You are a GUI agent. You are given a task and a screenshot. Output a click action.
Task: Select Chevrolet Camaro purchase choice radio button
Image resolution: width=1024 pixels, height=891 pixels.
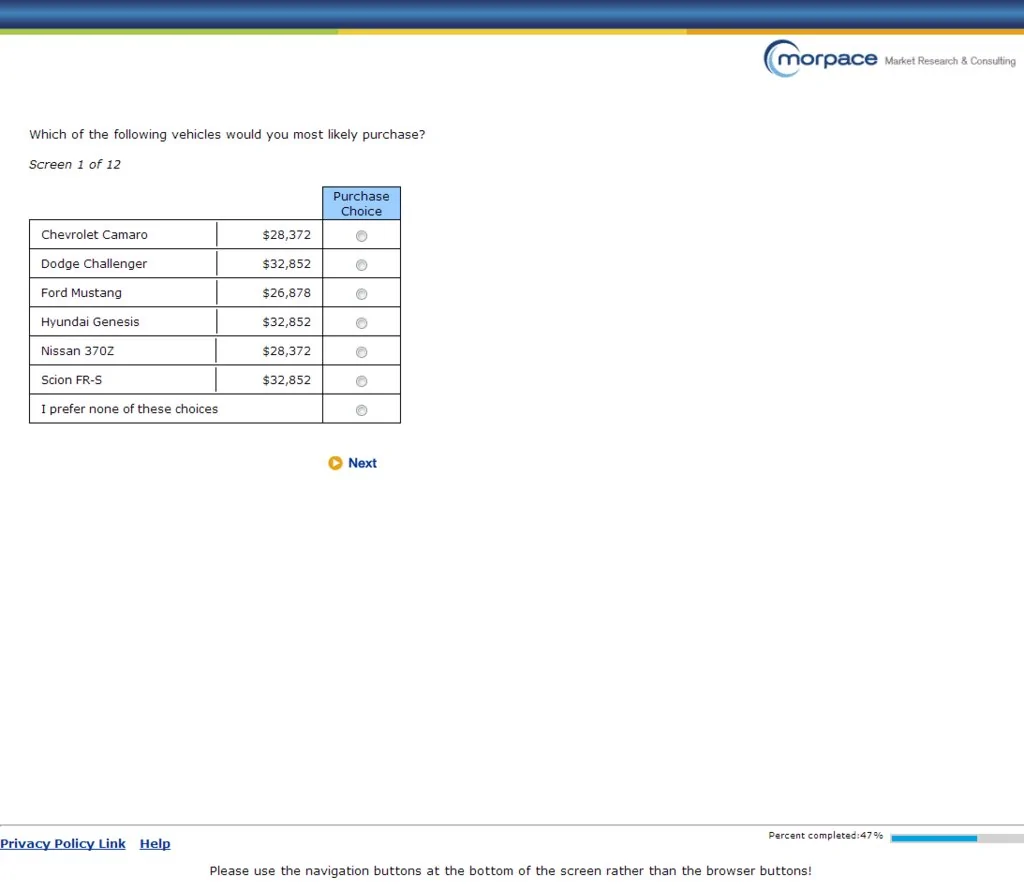pos(361,236)
